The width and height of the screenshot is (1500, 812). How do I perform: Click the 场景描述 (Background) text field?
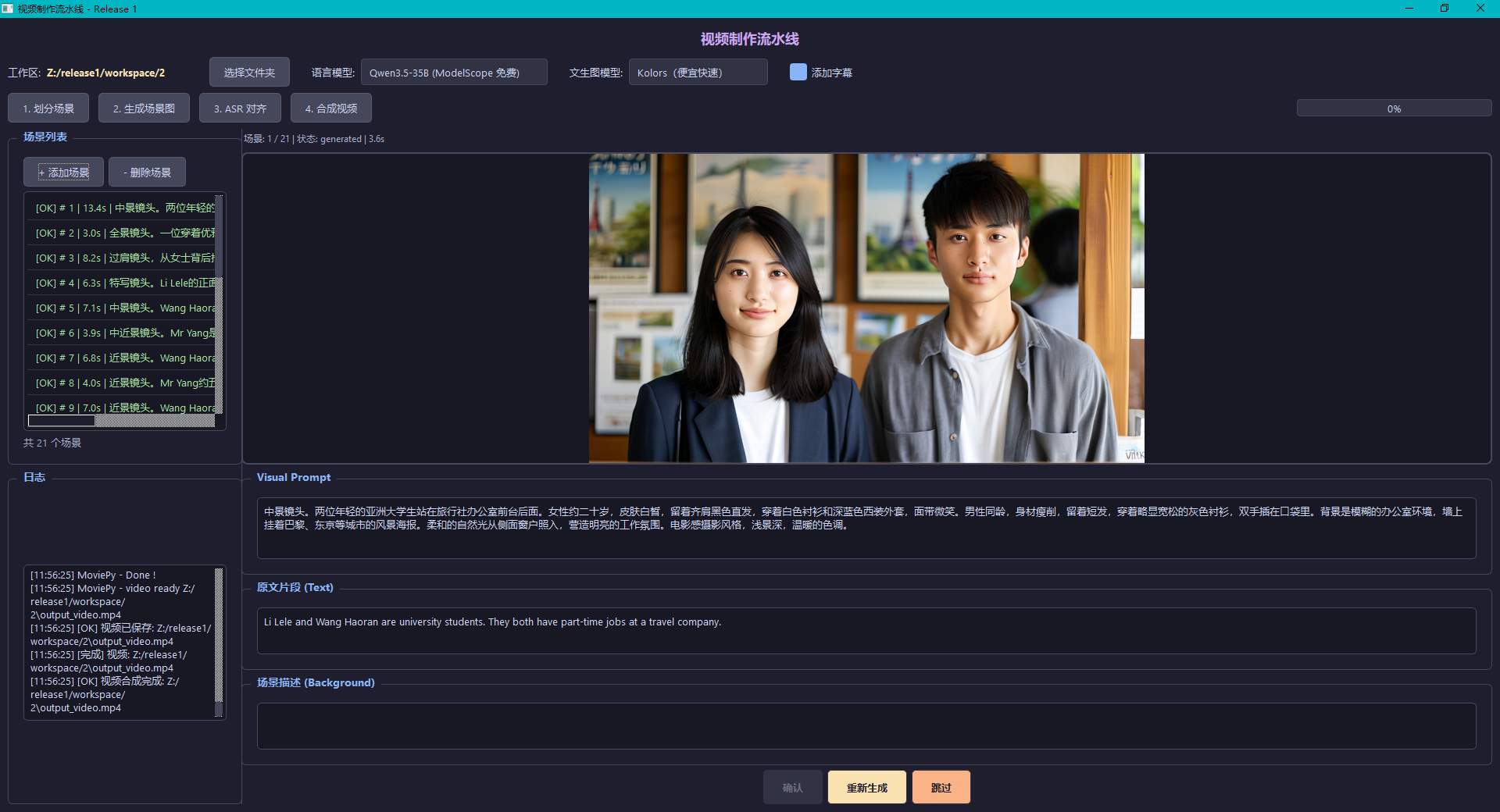coord(866,726)
